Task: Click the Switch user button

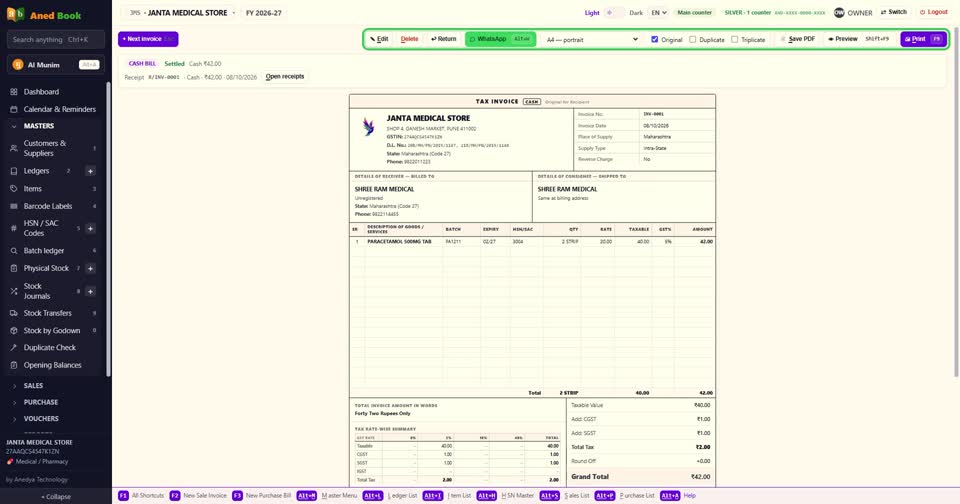Action: point(893,12)
